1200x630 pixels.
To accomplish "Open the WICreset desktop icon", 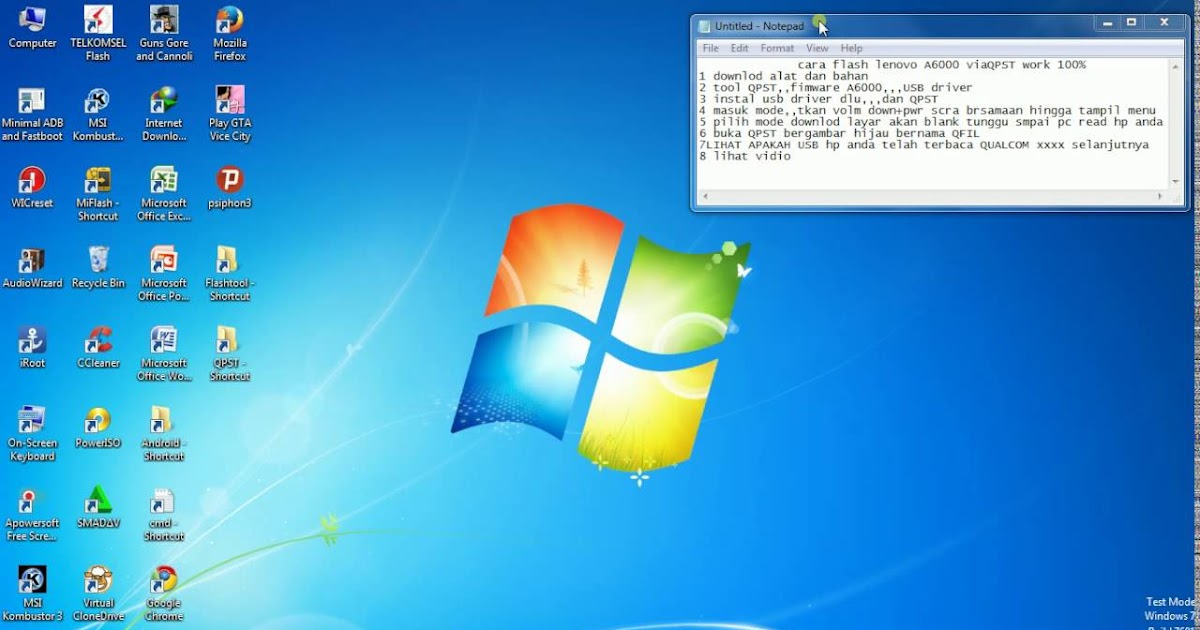I will point(32,187).
